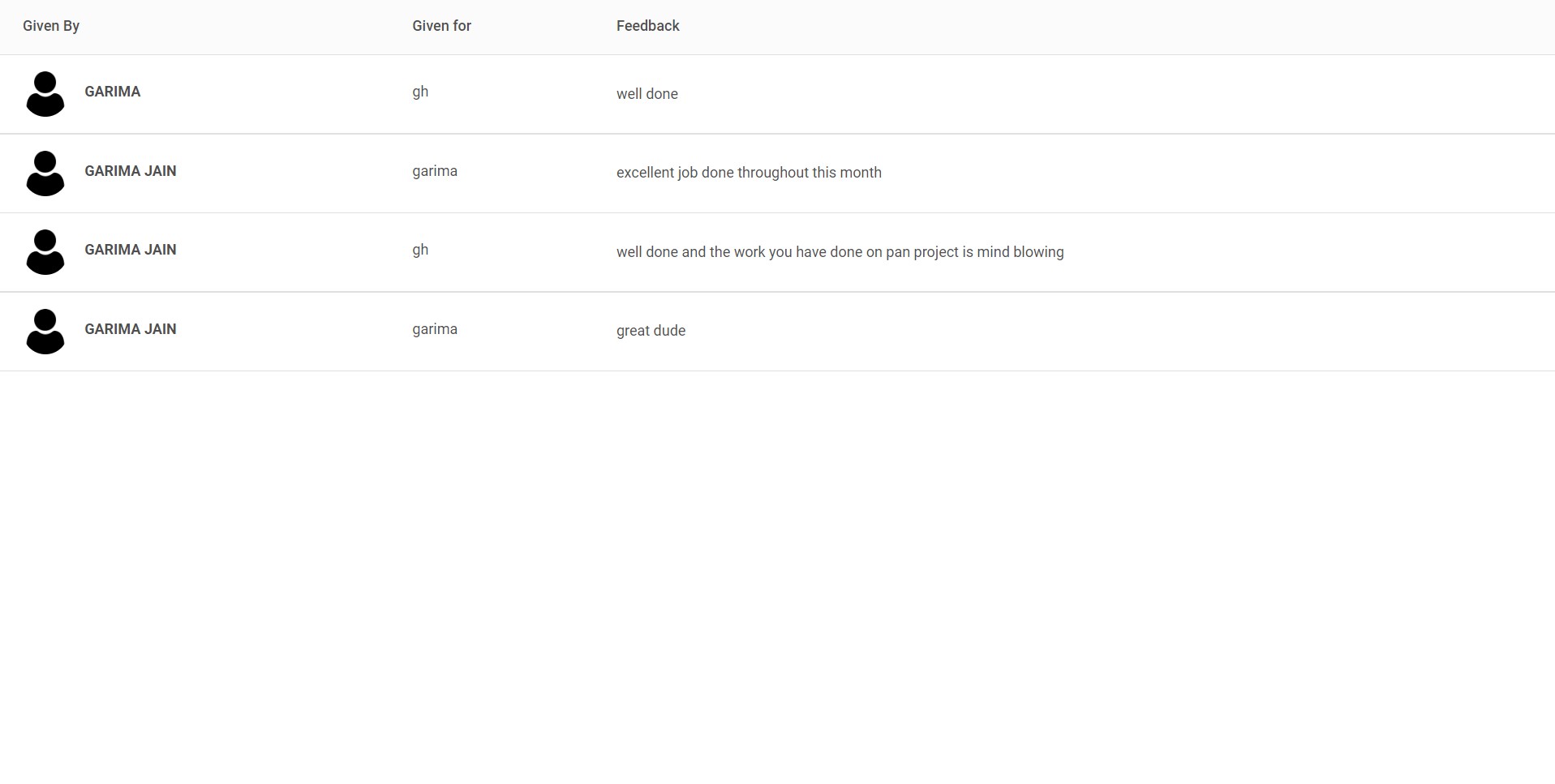1555x784 pixels.
Task: Click the 'gh' entry in the first row
Action: [x=420, y=91]
